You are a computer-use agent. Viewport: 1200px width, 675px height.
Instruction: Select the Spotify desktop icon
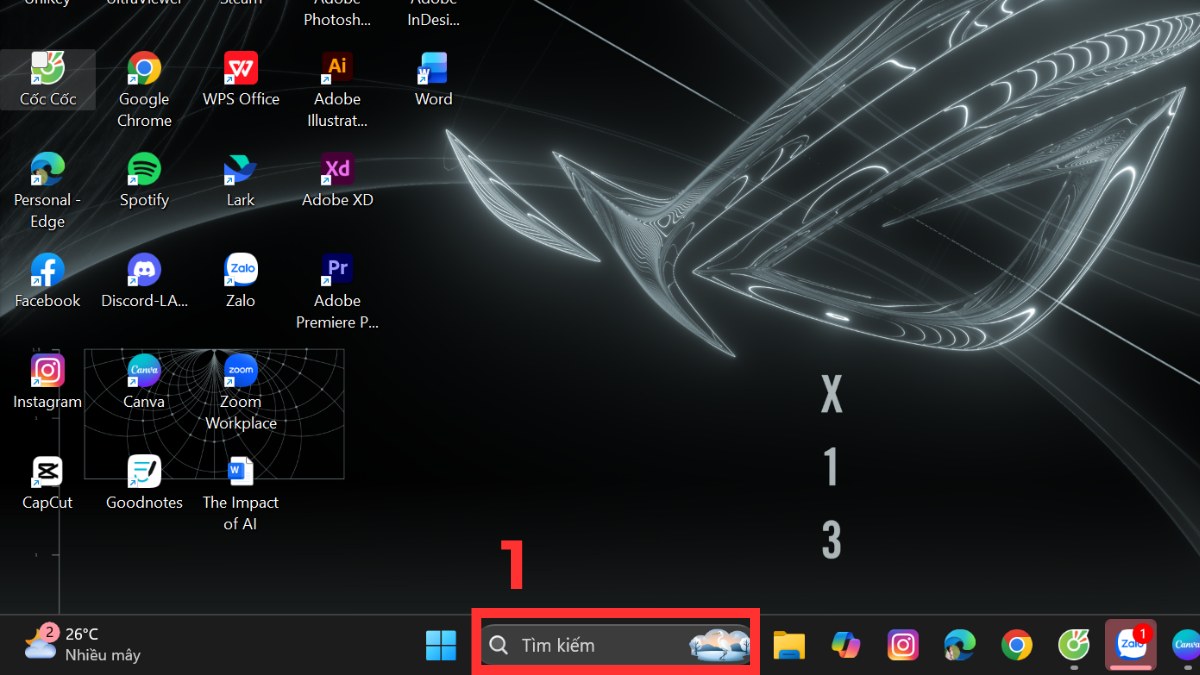pyautogui.click(x=144, y=180)
